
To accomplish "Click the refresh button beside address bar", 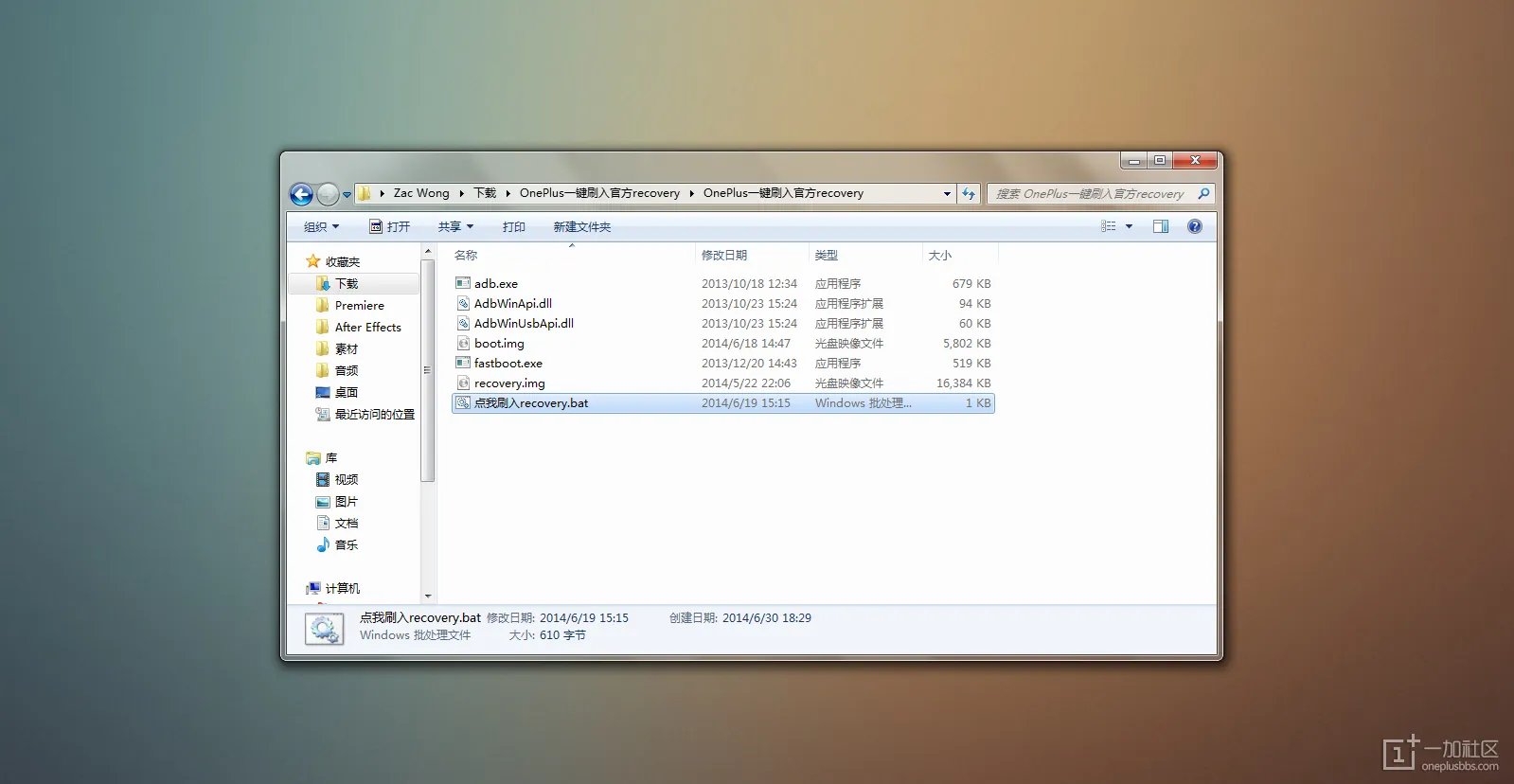I will click(969, 193).
